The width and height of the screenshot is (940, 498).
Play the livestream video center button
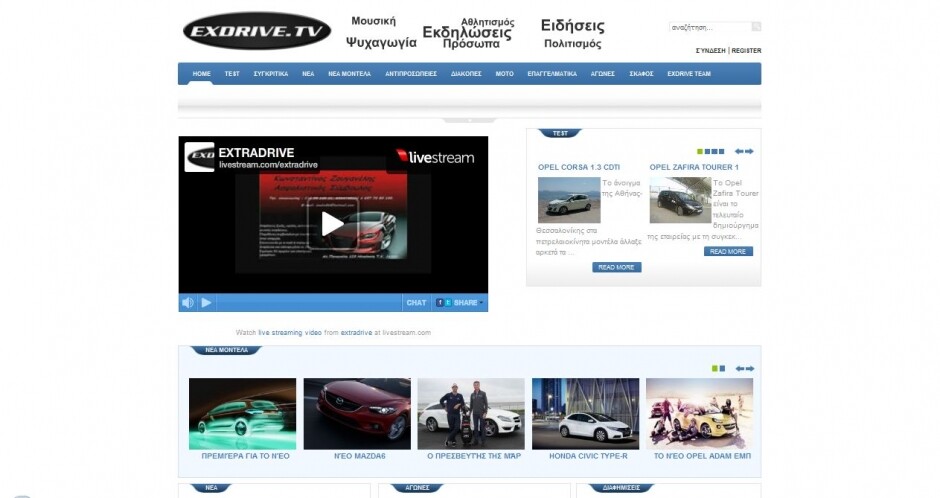tap(333, 224)
